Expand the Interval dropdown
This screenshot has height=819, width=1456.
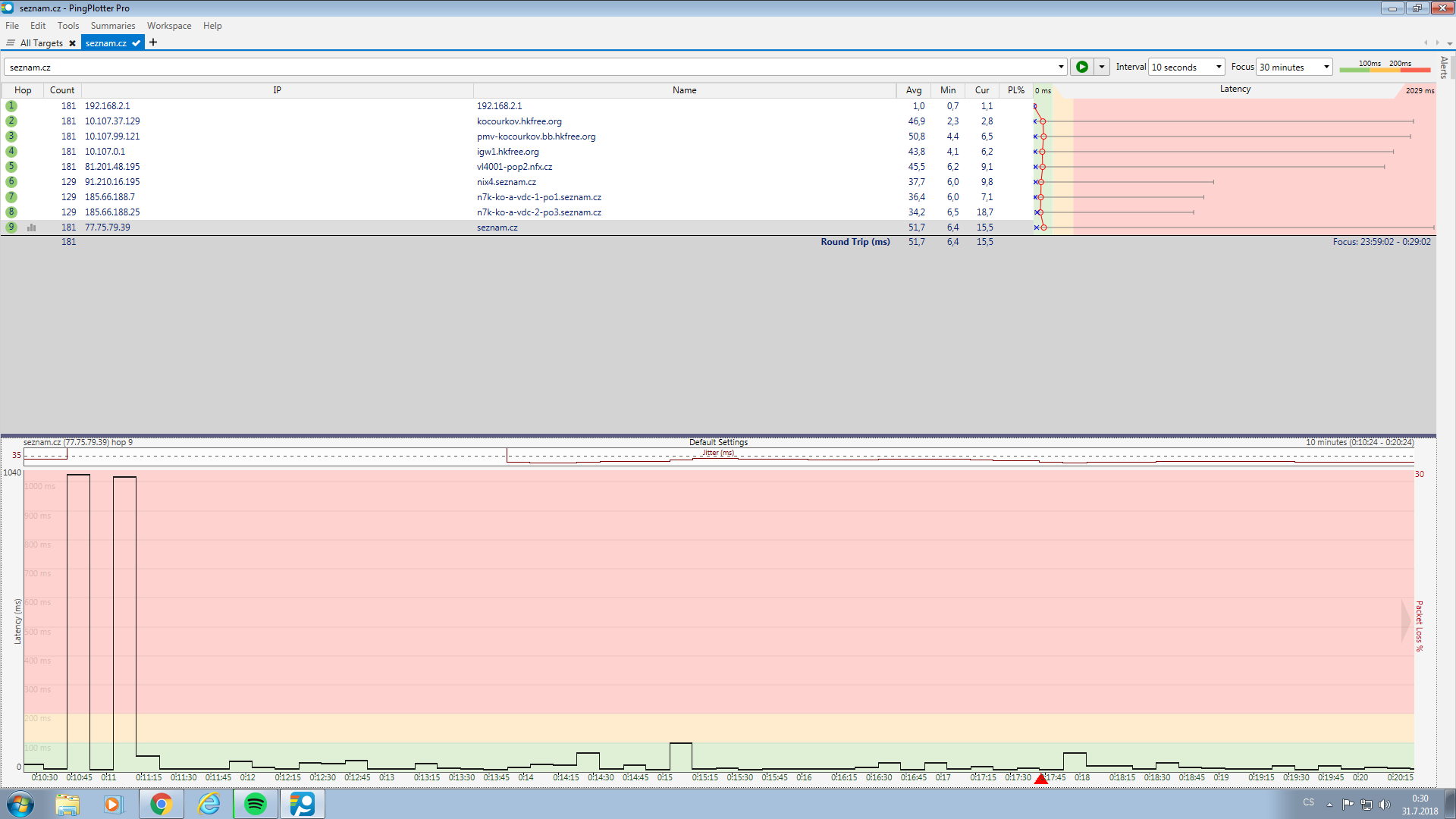pyautogui.click(x=1219, y=67)
